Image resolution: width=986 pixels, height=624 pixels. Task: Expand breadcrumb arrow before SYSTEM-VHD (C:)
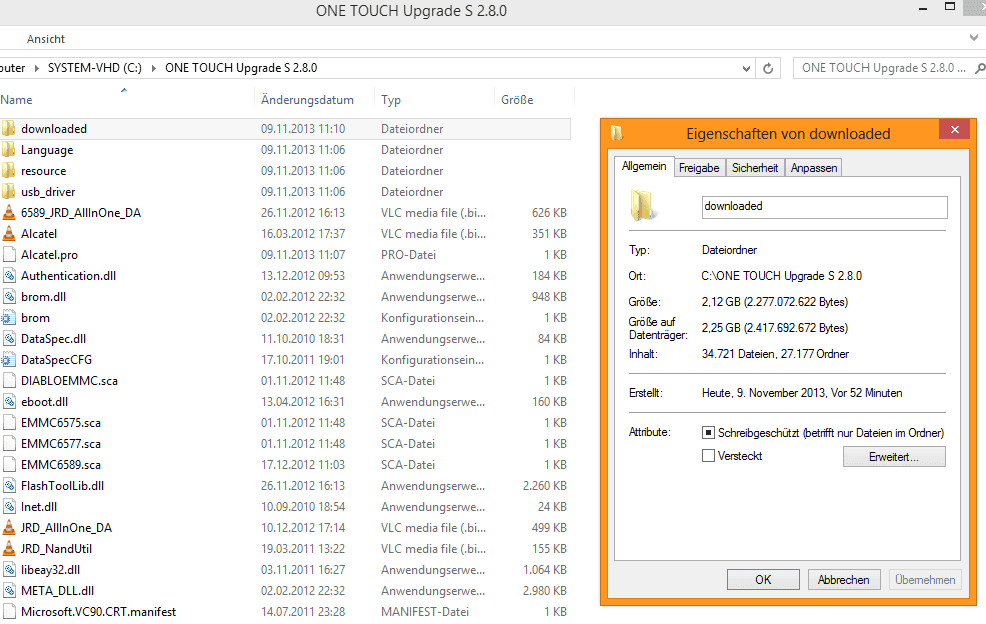pyautogui.click(x=36, y=68)
